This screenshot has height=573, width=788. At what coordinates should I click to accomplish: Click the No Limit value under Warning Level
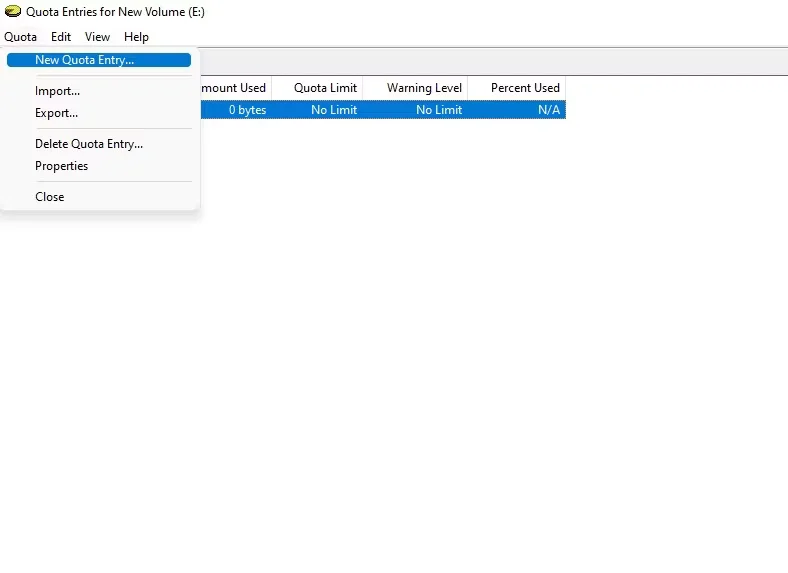[x=438, y=110]
